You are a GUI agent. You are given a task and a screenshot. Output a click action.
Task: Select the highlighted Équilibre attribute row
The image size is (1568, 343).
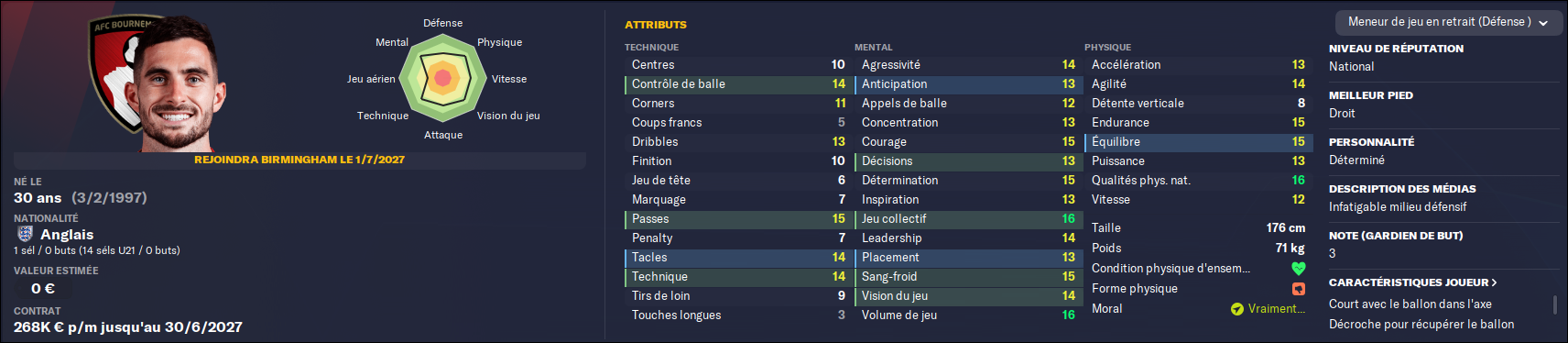pyautogui.click(x=1198, y=142)
